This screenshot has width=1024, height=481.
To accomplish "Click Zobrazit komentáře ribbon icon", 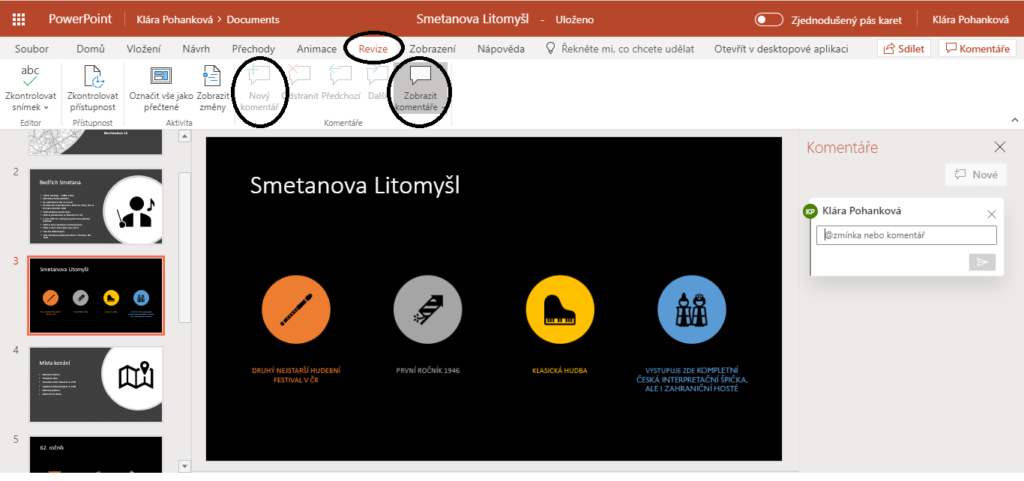I will point(420,76).
